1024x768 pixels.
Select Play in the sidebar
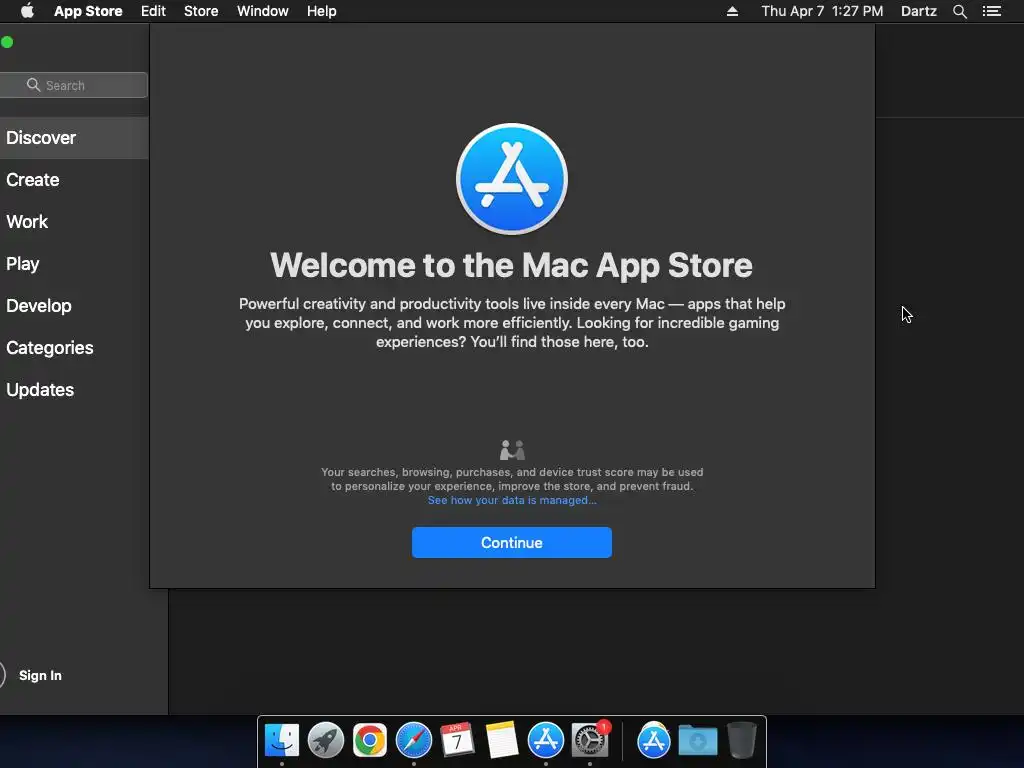74,264
